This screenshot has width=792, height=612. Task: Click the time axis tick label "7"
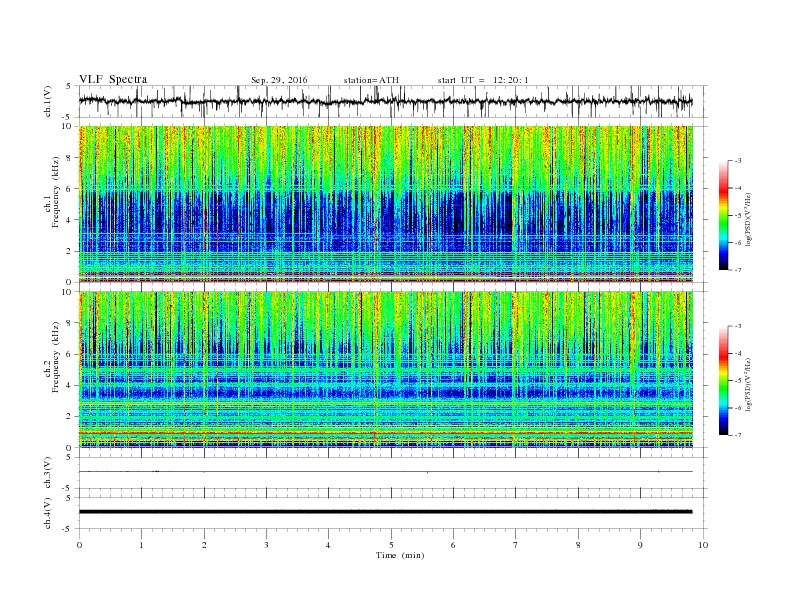pos(516,545)
